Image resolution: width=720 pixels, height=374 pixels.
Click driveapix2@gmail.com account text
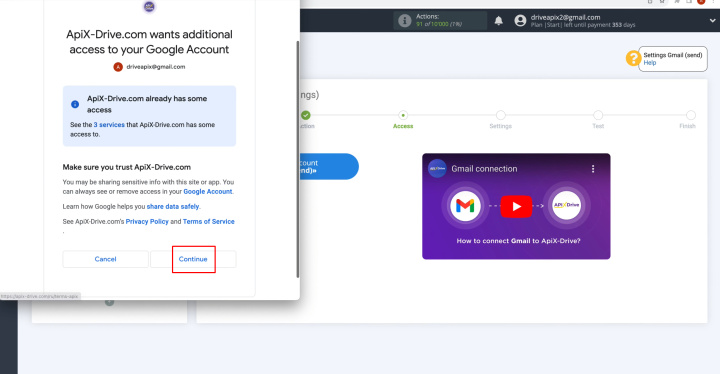tap(565, 17)
